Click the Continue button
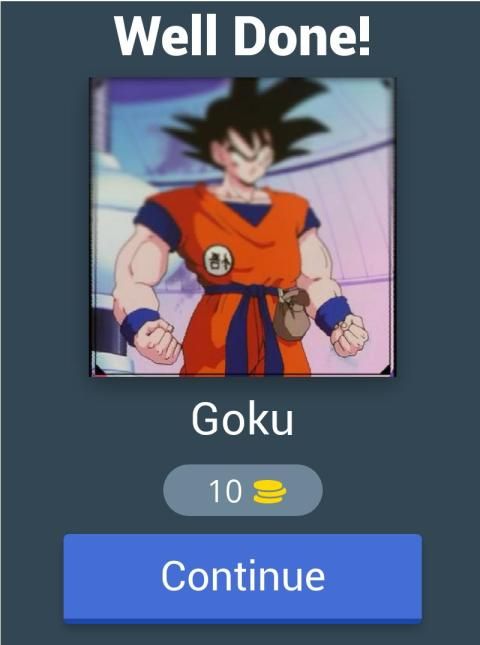The height and width of the screenshot is (645, 480). (243, 578)
